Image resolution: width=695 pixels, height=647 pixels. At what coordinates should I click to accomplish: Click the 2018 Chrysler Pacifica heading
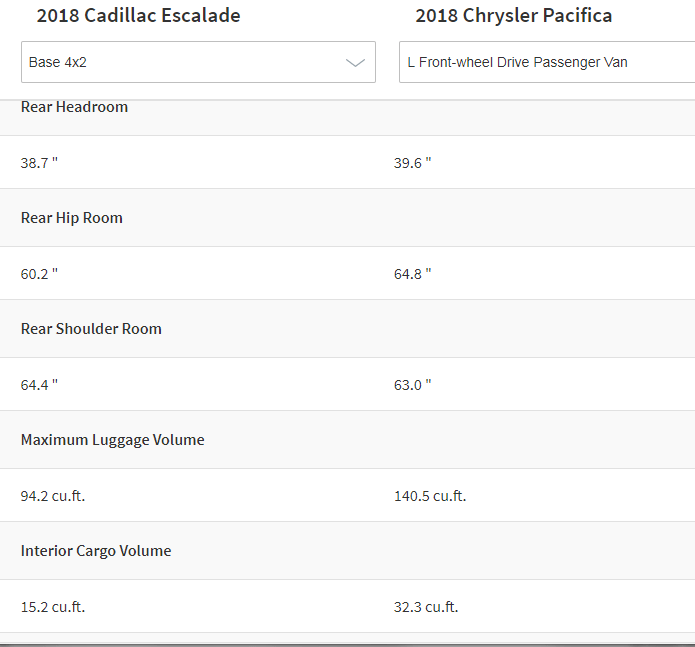[x=514, y=16]
